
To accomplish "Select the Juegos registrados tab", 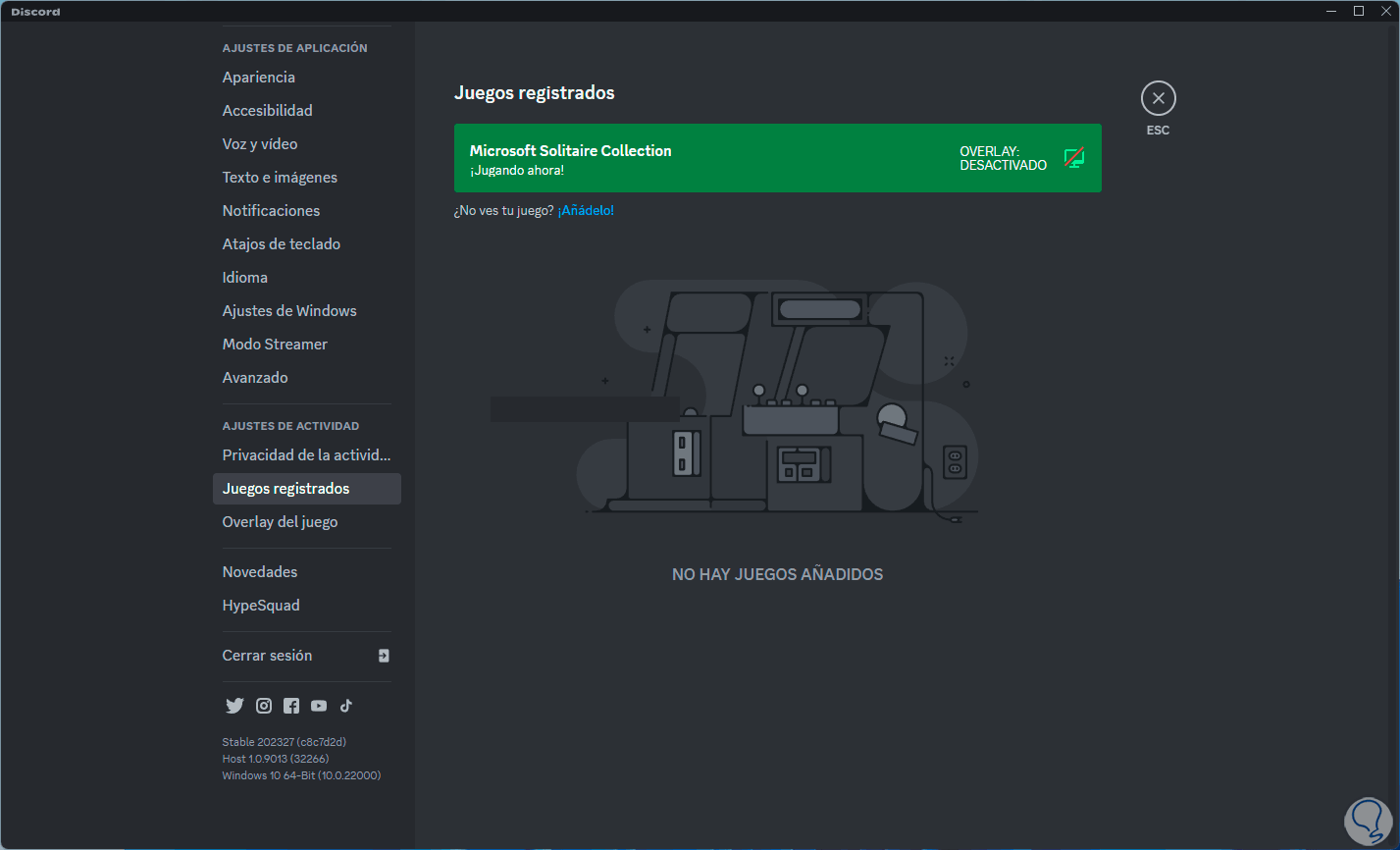I will pyautogui.click(x=306, y=489).
